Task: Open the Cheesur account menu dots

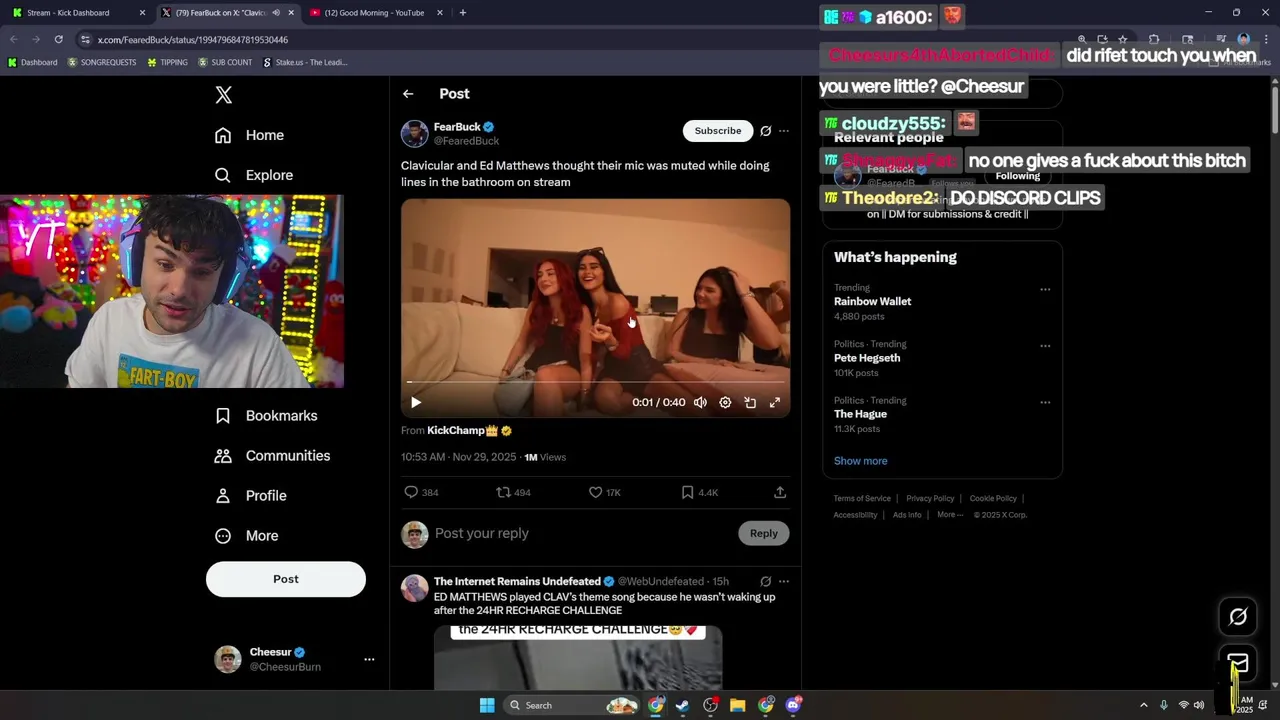Action: tap(369, 659)
